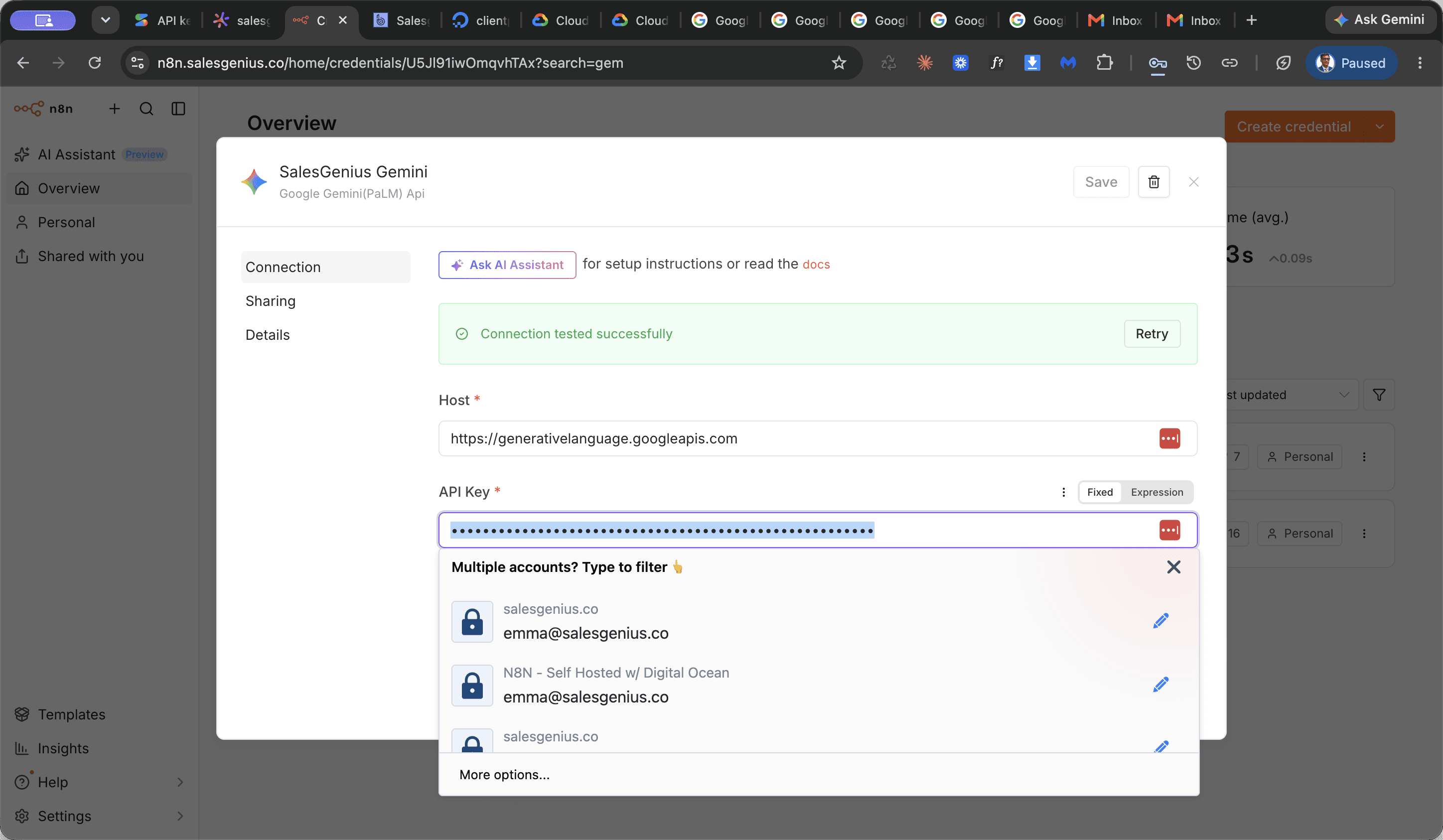Screen dimensions: 1443x840
Task: Click Retry connection test button
Action: 1152,334
